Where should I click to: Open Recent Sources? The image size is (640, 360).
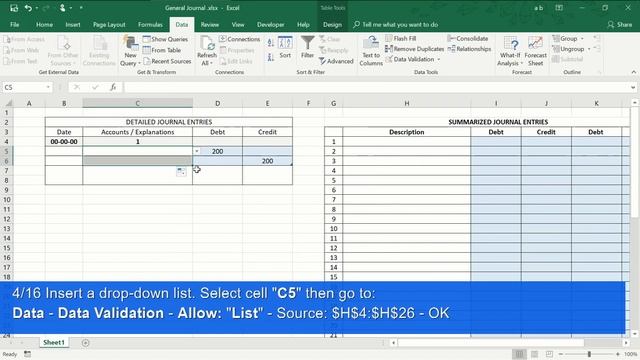click(x=167, y=61)
